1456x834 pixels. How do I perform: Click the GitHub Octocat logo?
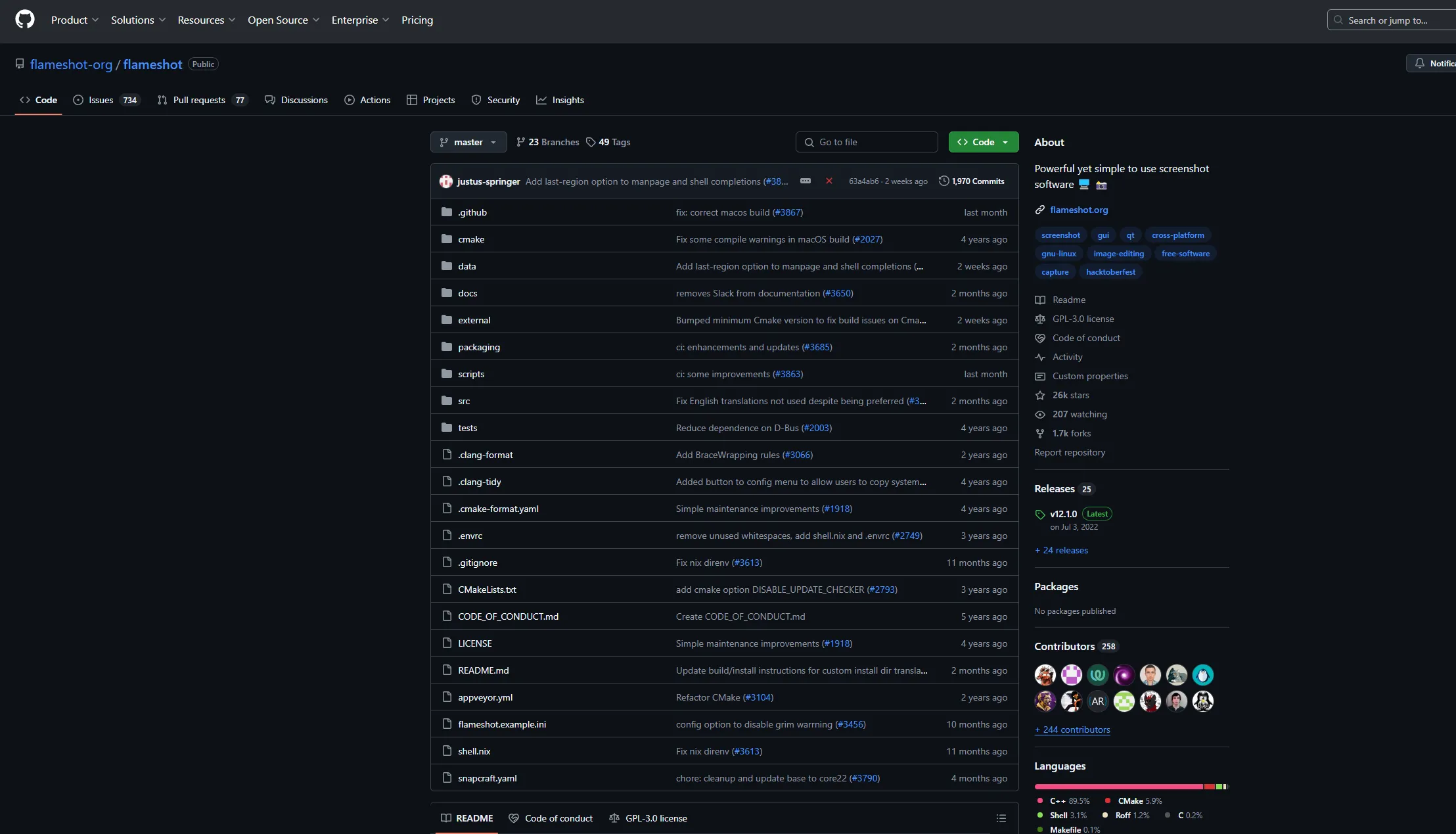coord(25,20)
